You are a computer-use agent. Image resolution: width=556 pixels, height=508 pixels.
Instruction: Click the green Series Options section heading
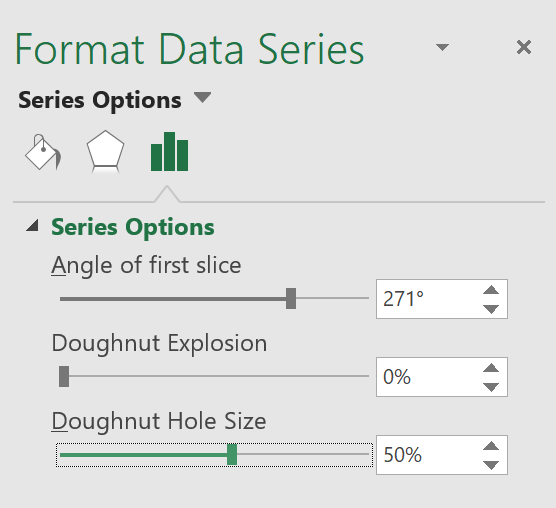coord(133,227)
